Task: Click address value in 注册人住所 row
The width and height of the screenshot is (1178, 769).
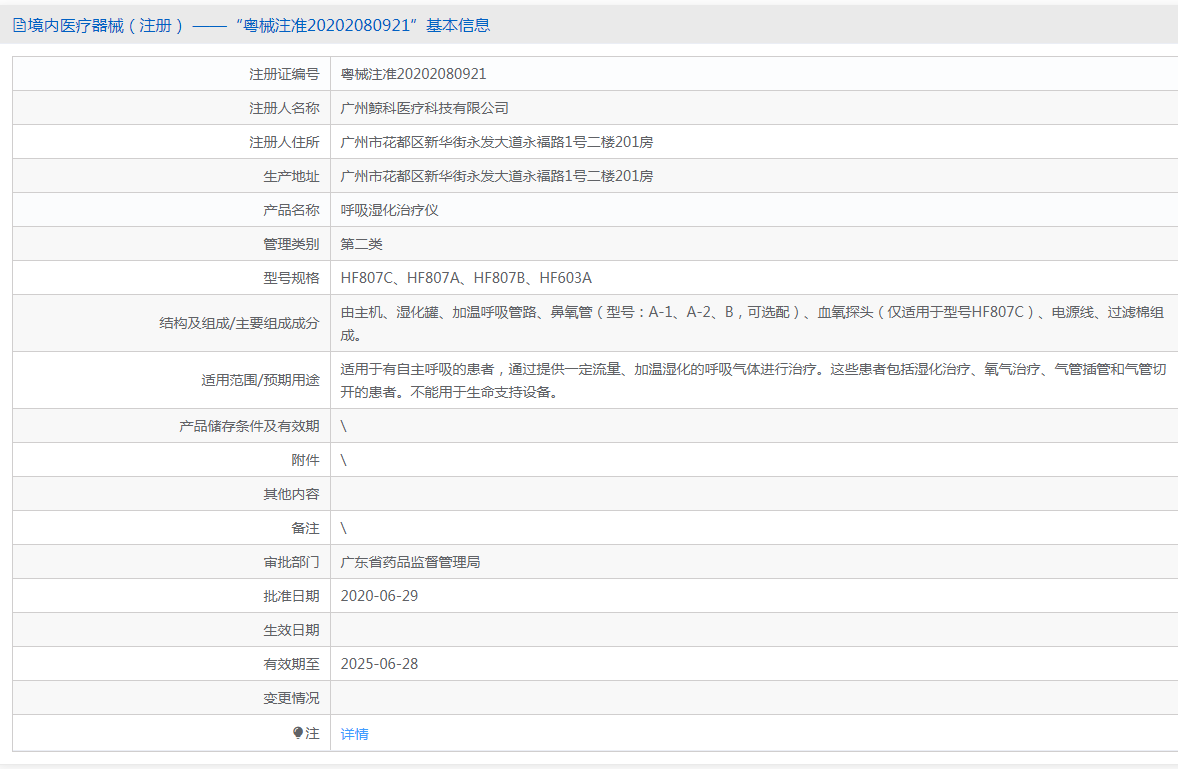Action: coord(497,142)
